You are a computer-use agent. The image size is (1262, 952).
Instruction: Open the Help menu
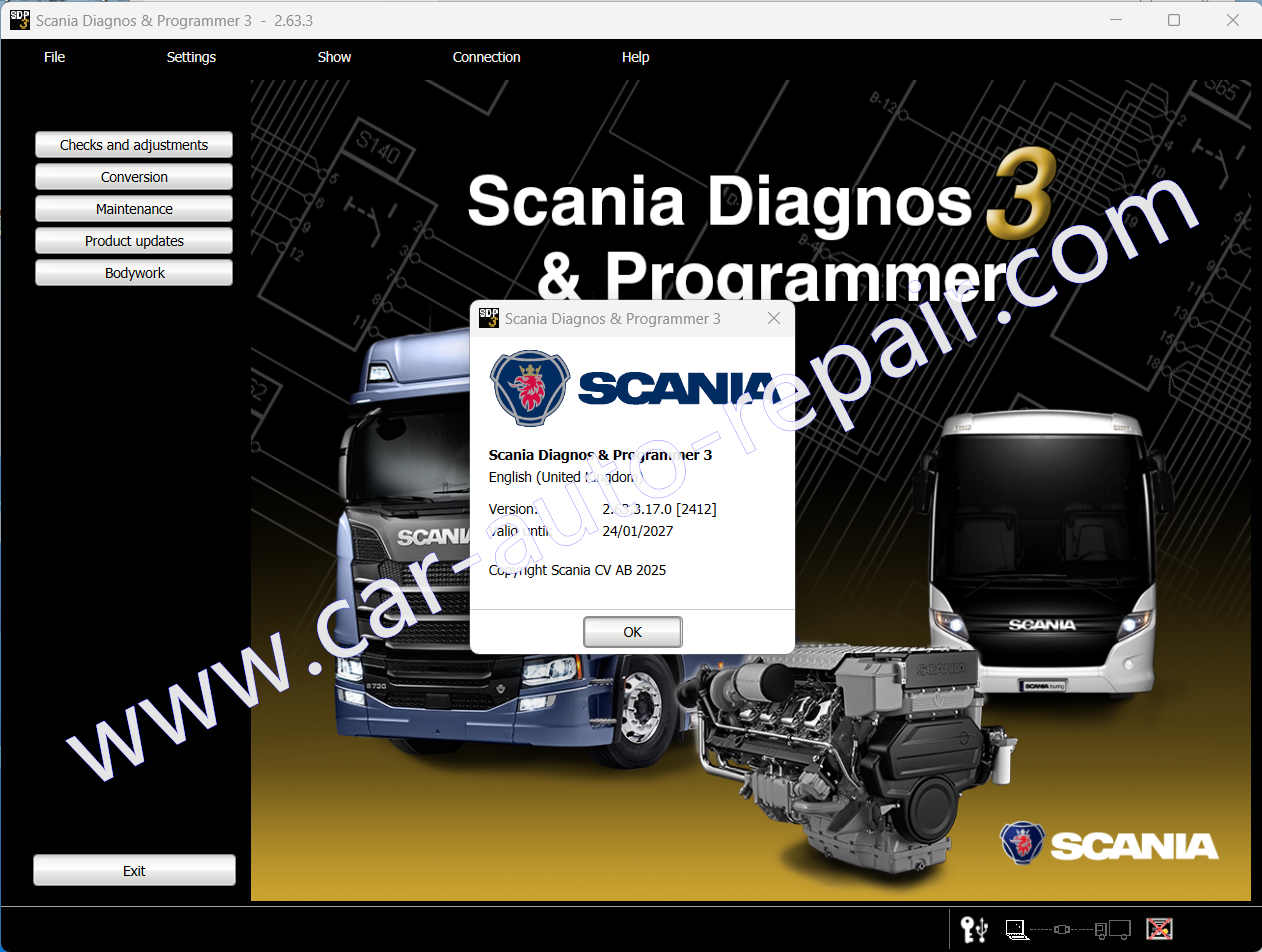635,57
